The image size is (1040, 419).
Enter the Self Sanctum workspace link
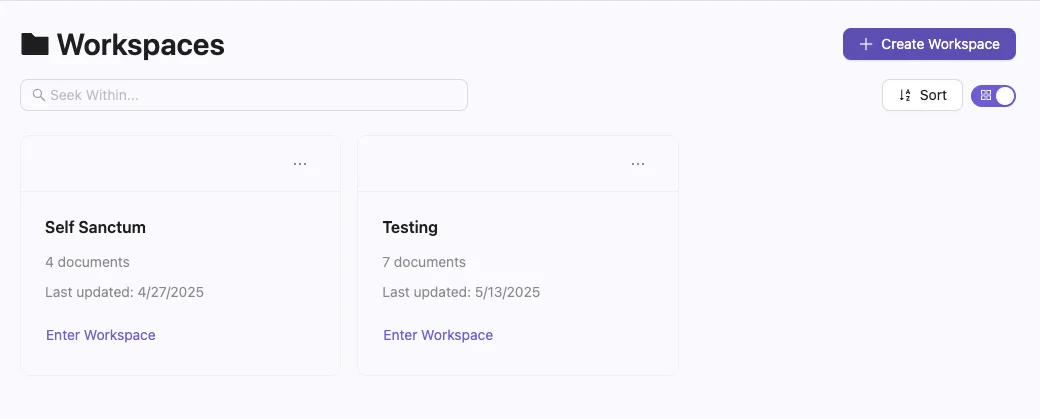click(x=101, y=335)
